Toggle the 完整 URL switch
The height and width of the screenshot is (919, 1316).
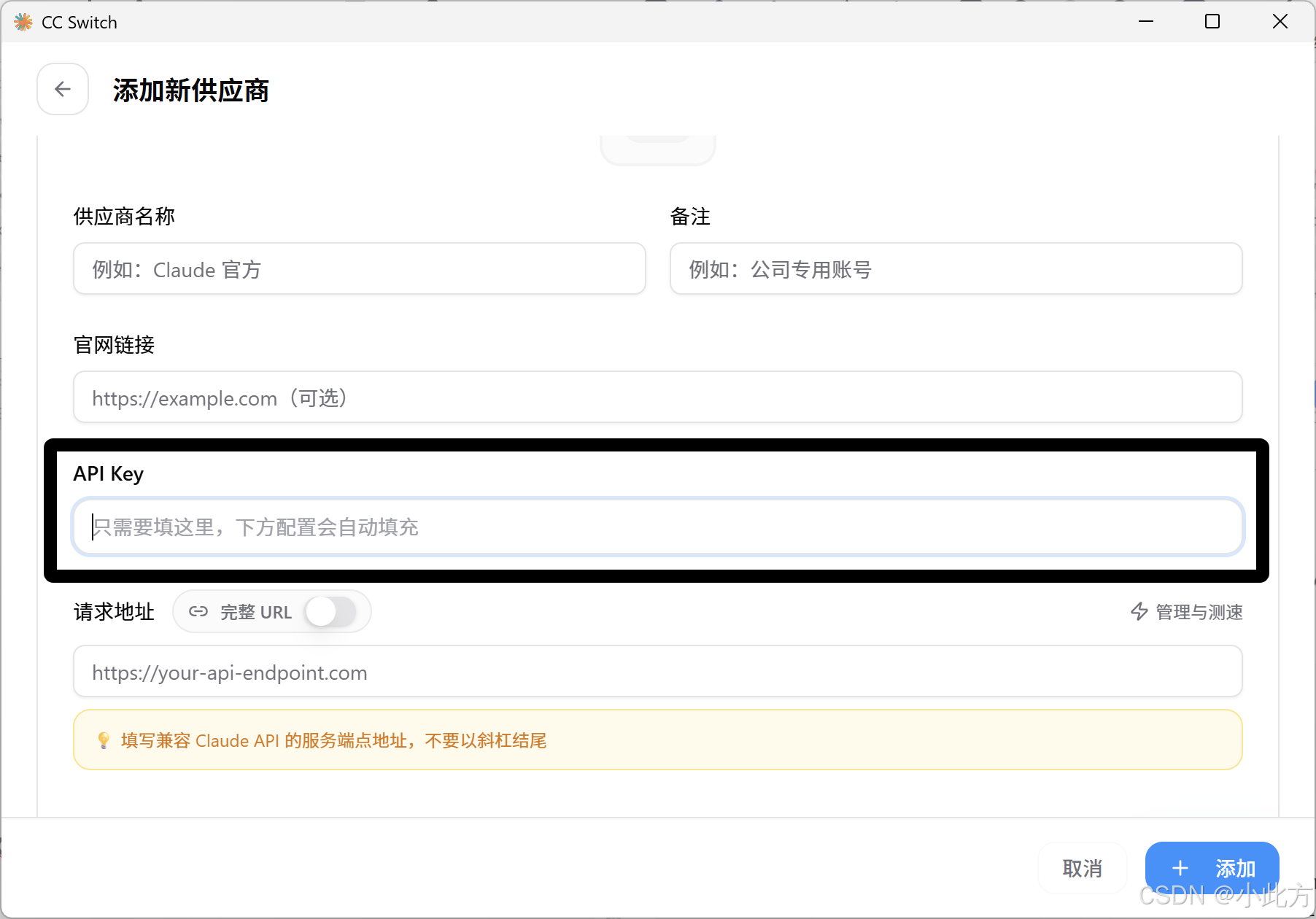click(330, 611)
